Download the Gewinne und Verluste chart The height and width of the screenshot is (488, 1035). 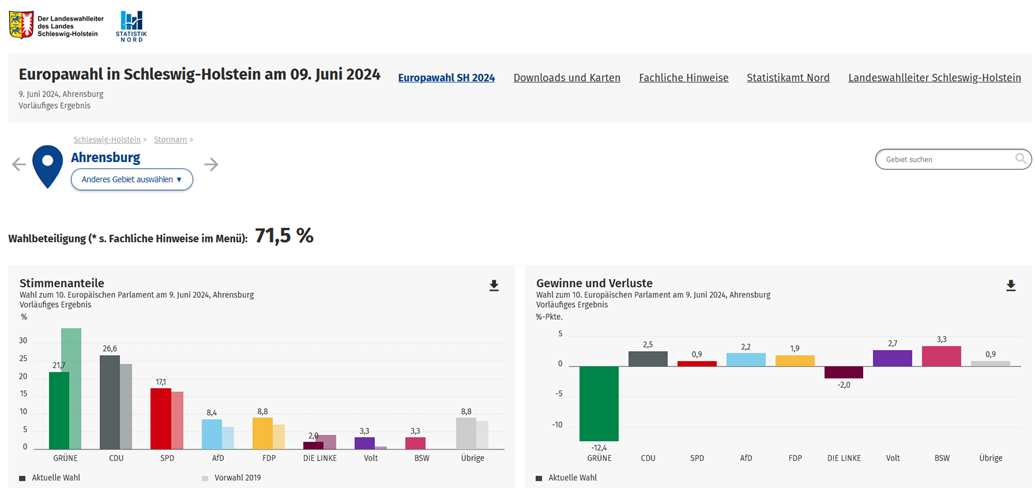pyautogui.click(x=1010, y=286)
